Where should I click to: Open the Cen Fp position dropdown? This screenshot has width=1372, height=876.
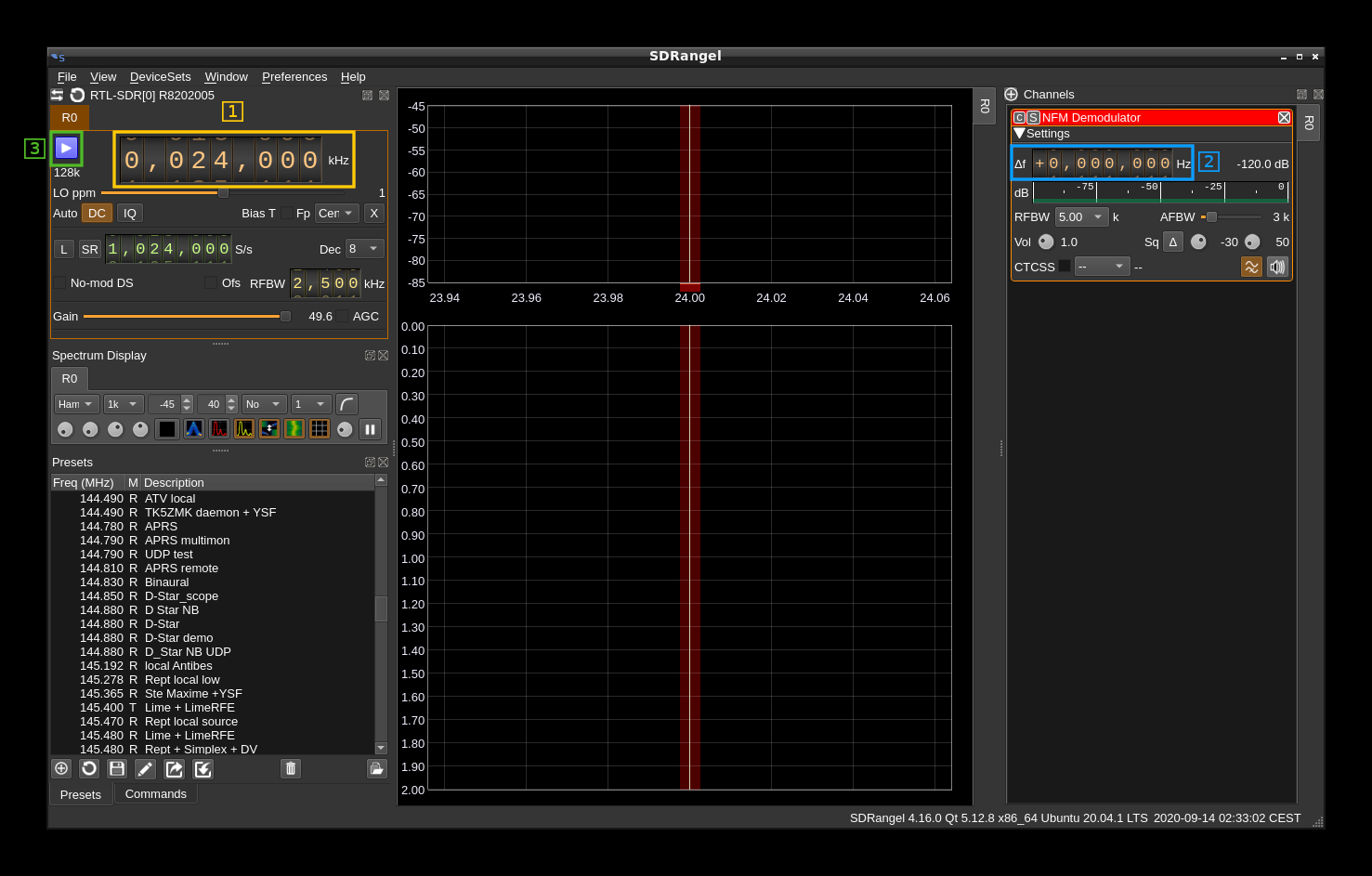[x=336, y=213]
